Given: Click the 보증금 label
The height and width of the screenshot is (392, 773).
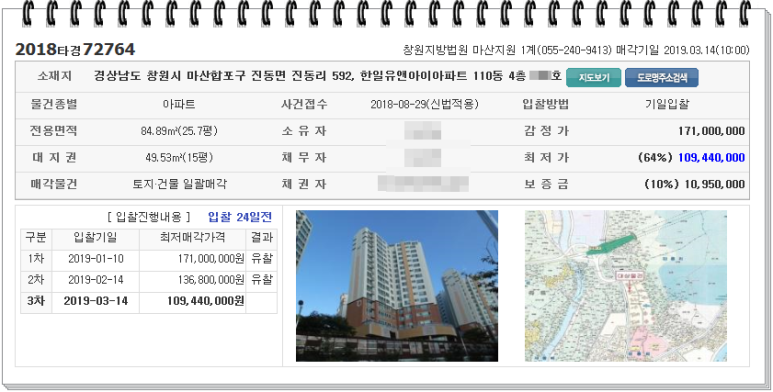Looking at the screenshot, I should pyautogui.click(x=546, y=184).
